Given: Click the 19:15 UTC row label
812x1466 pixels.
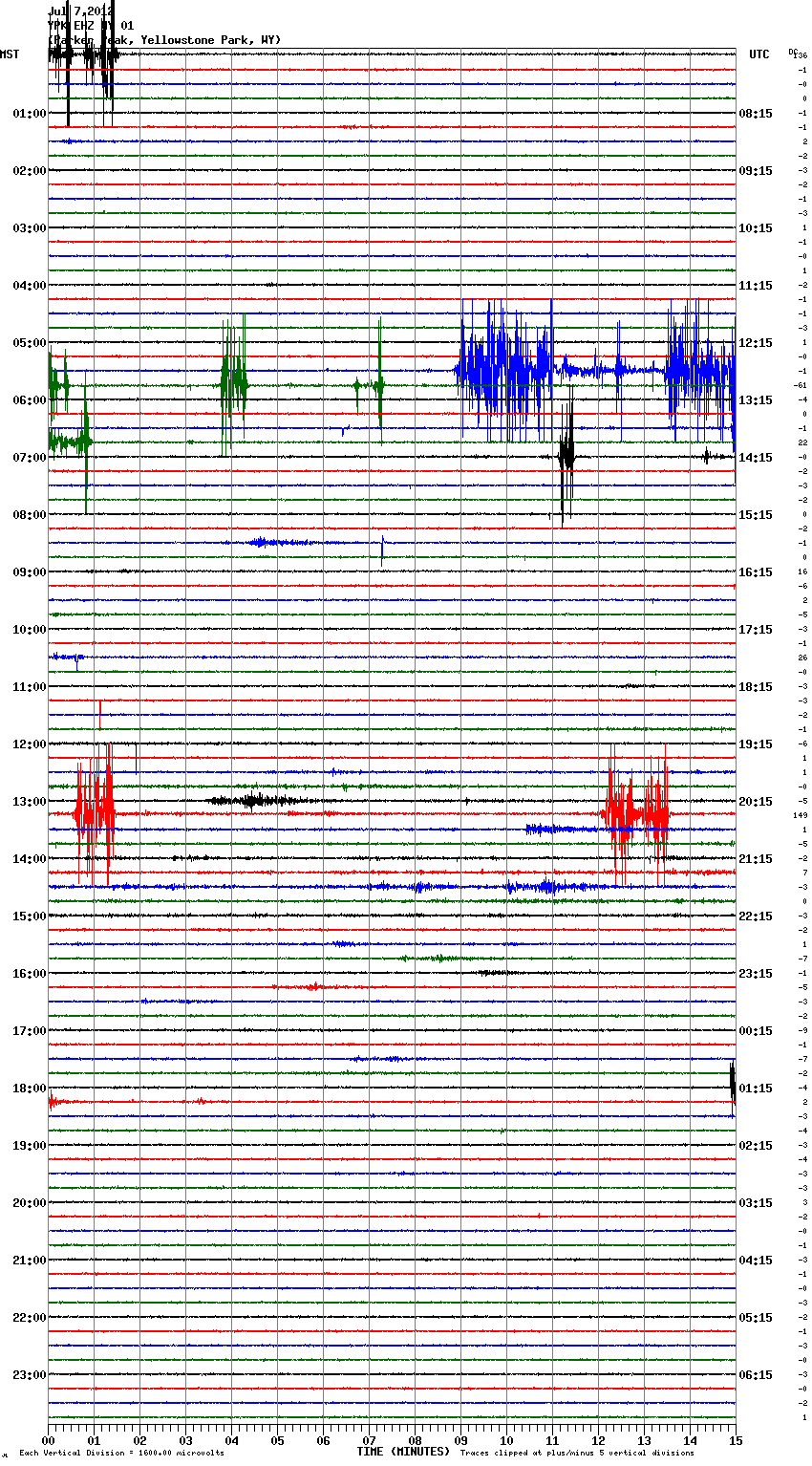Looking at the screenshot, I should (x=756, y=744).
